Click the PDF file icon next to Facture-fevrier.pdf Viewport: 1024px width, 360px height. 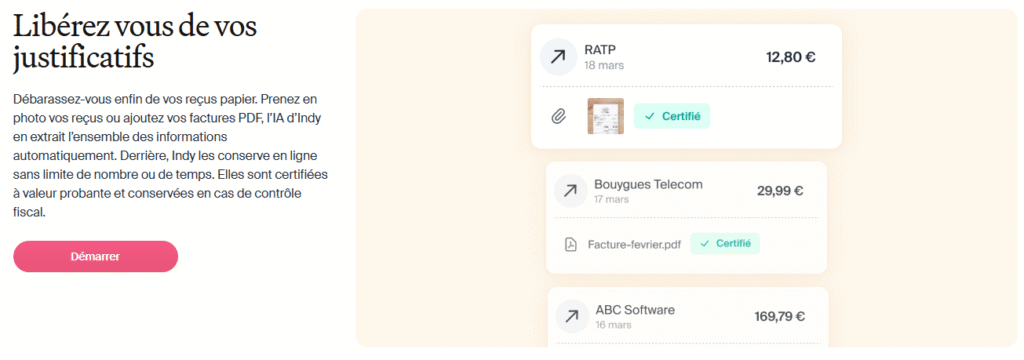[x=571, y=244]
